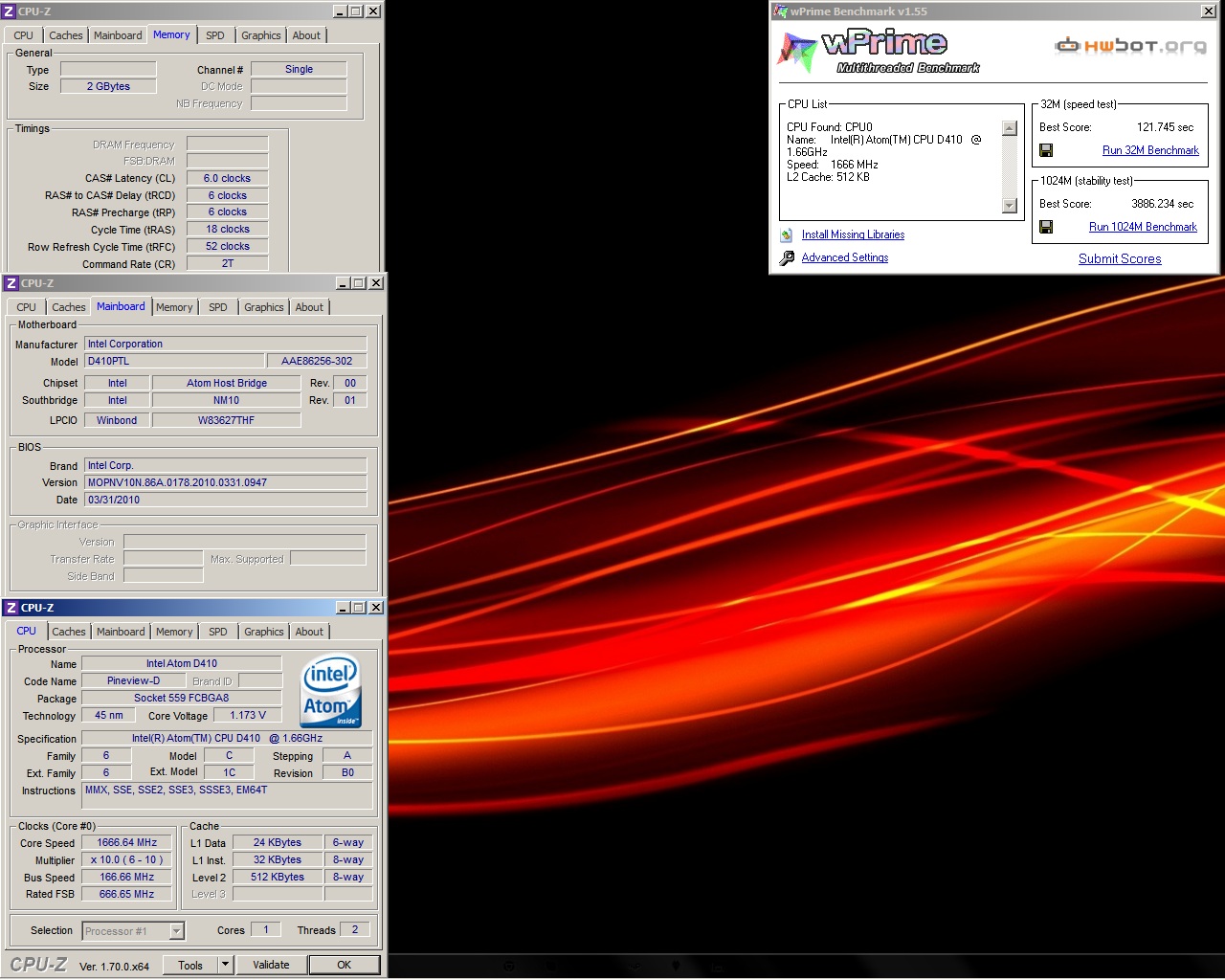The image size is (1225, 980).
Task: Click the Atom Host Bridge chipset field
Action: pyautogui.click(x=227, y=383)
